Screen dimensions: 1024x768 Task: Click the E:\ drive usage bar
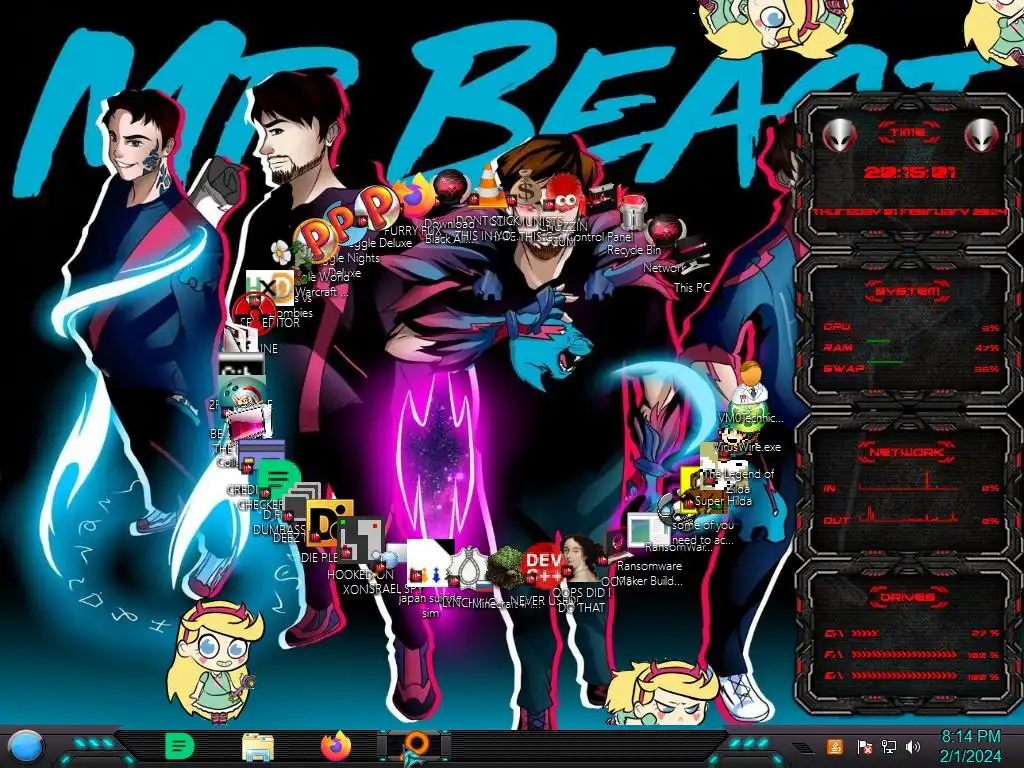click(x=912, y=676)
